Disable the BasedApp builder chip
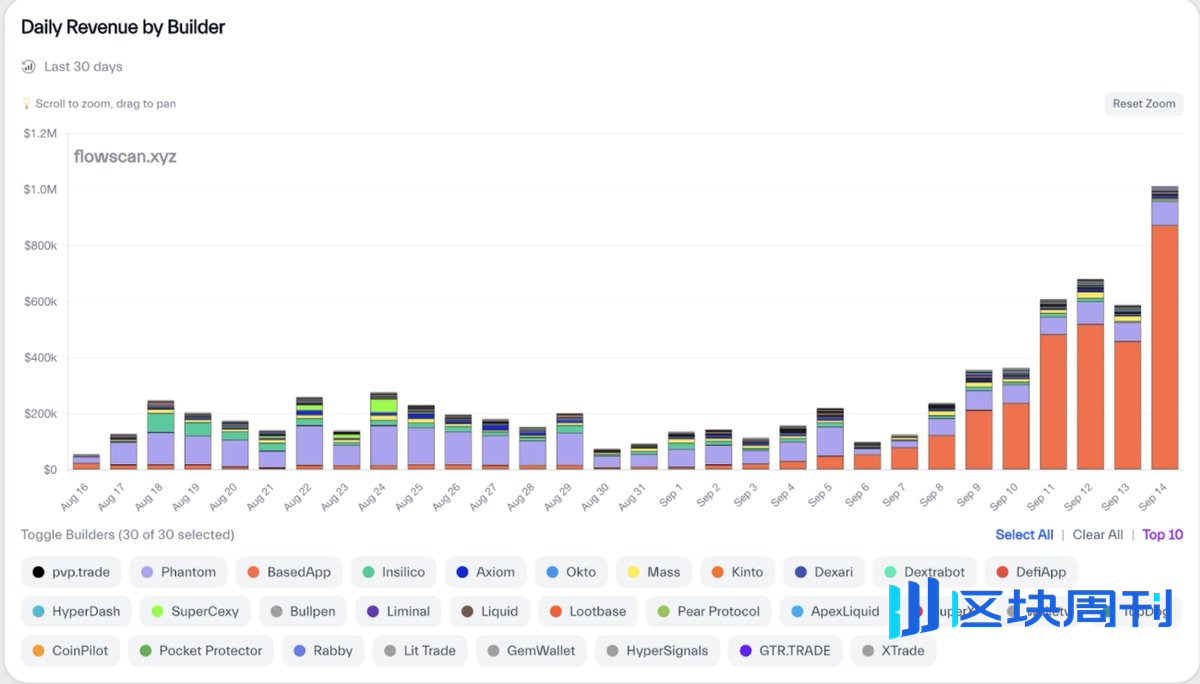This screenshot has width=1200, height=684. coord(289,572)
